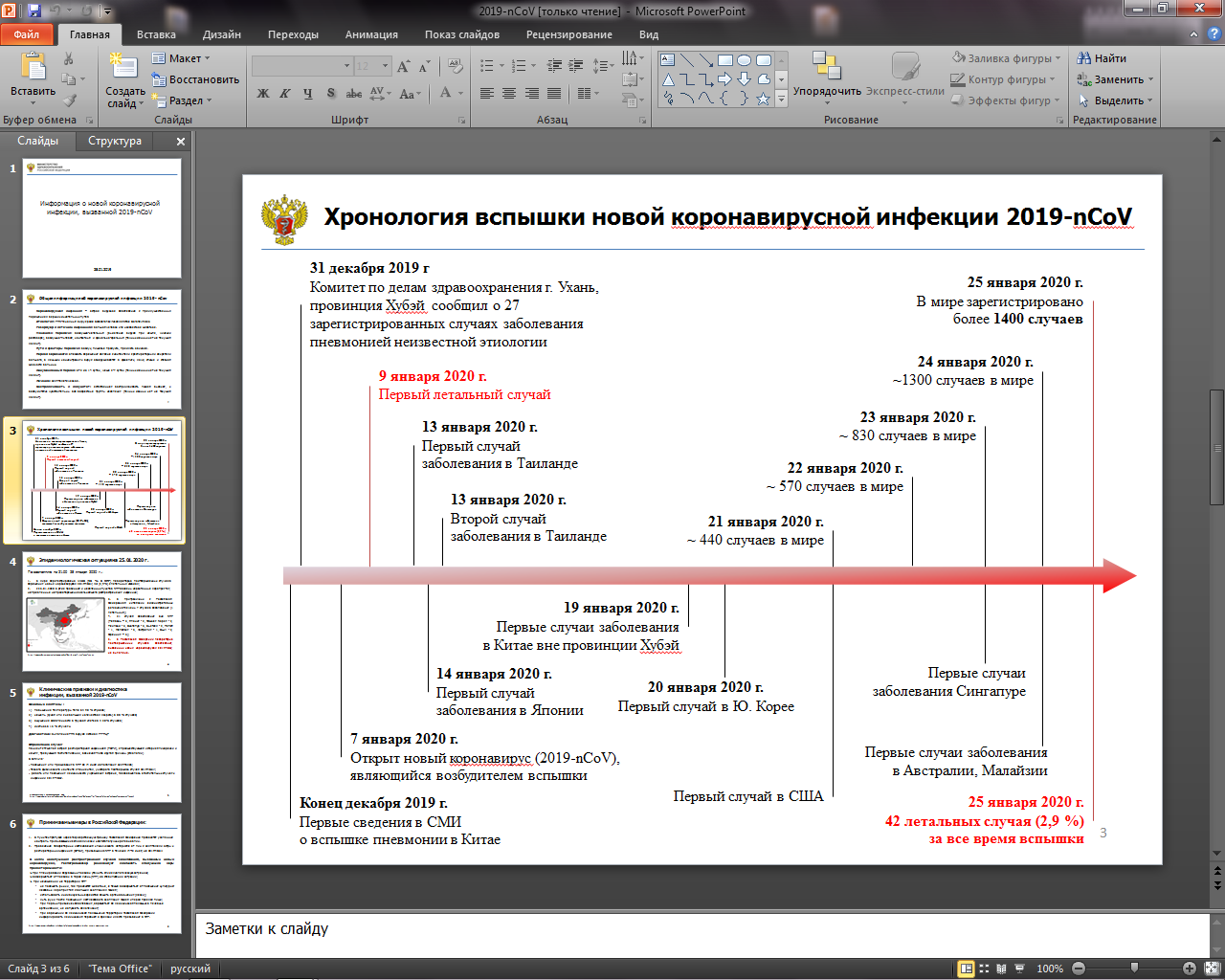Switch to the Дизайн ribbon tab
Image resolution: width=1225 pixels, height=980 pixels.
pos(222,34)
